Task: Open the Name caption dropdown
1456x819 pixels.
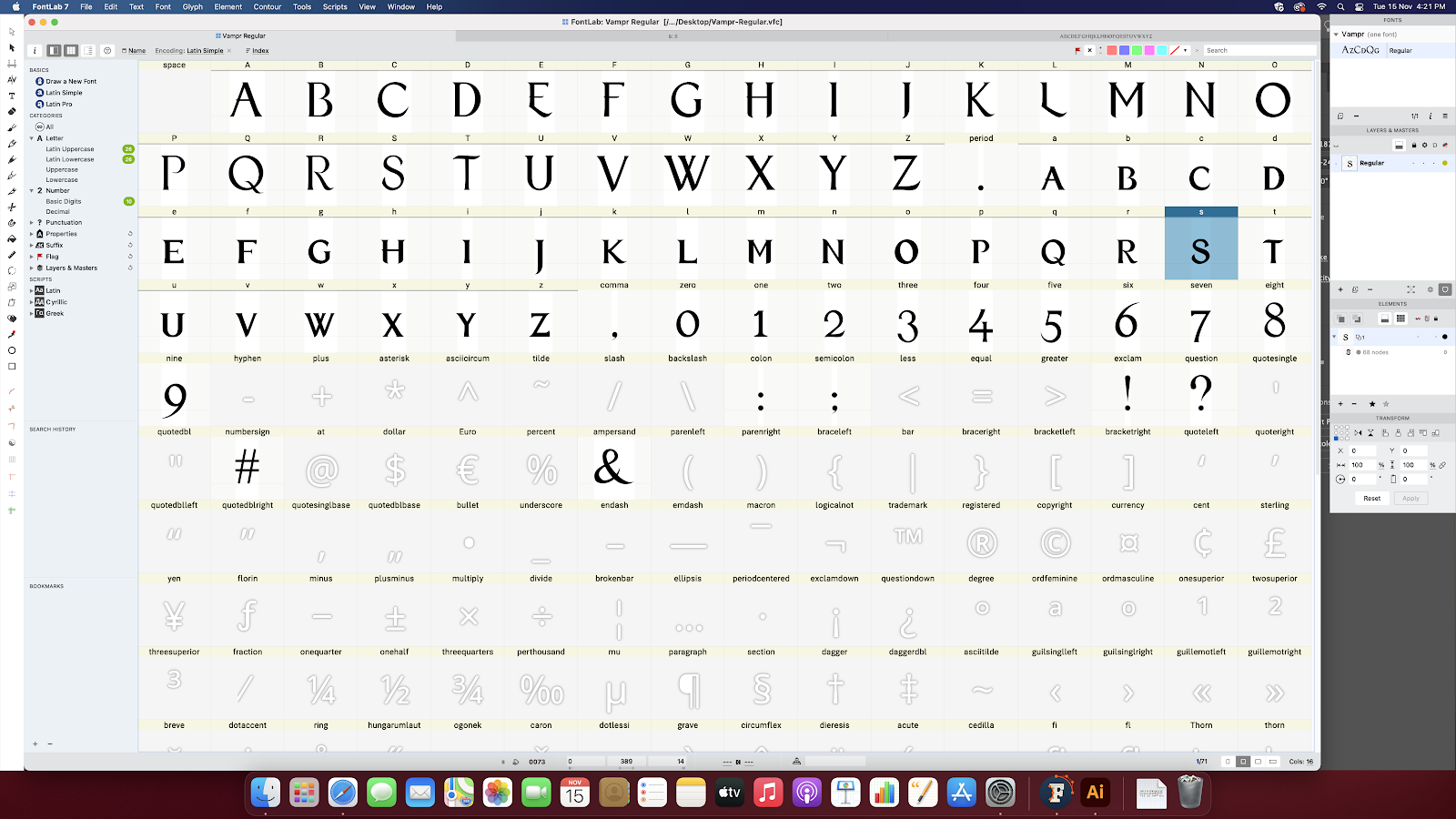Action: click(x=134, y=51)
